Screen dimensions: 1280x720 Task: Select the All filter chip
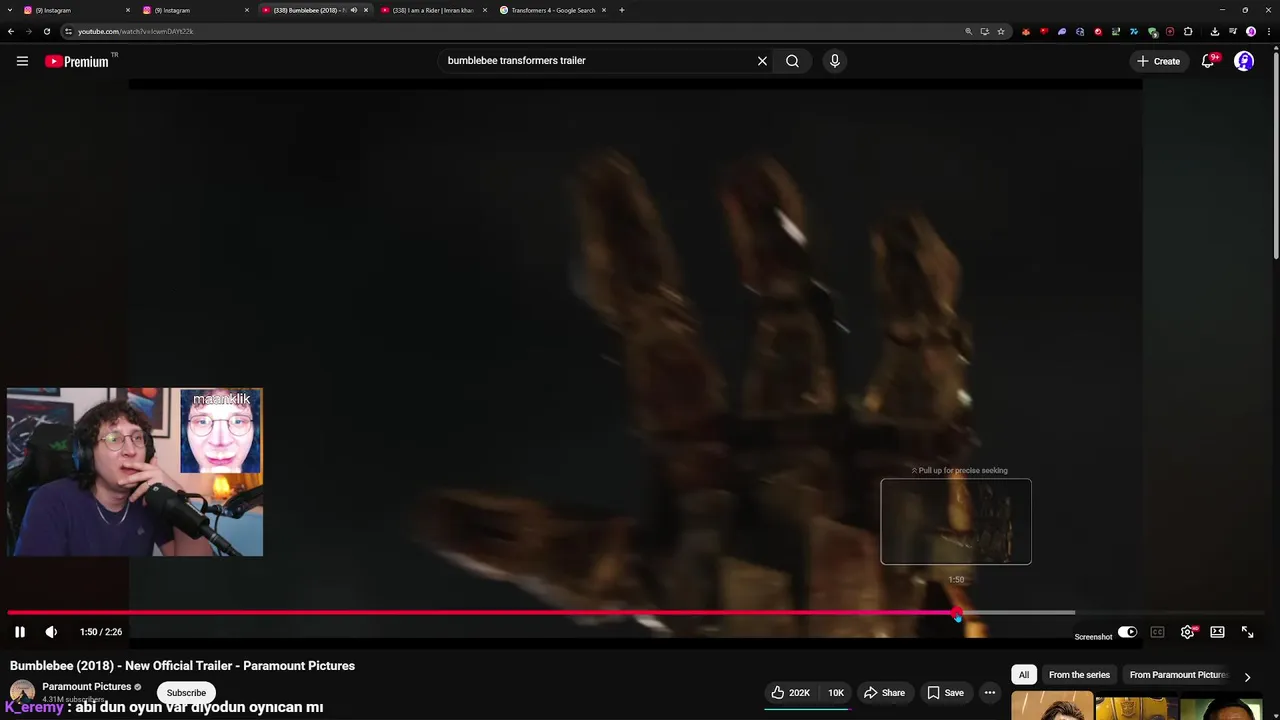(1023, 675)
